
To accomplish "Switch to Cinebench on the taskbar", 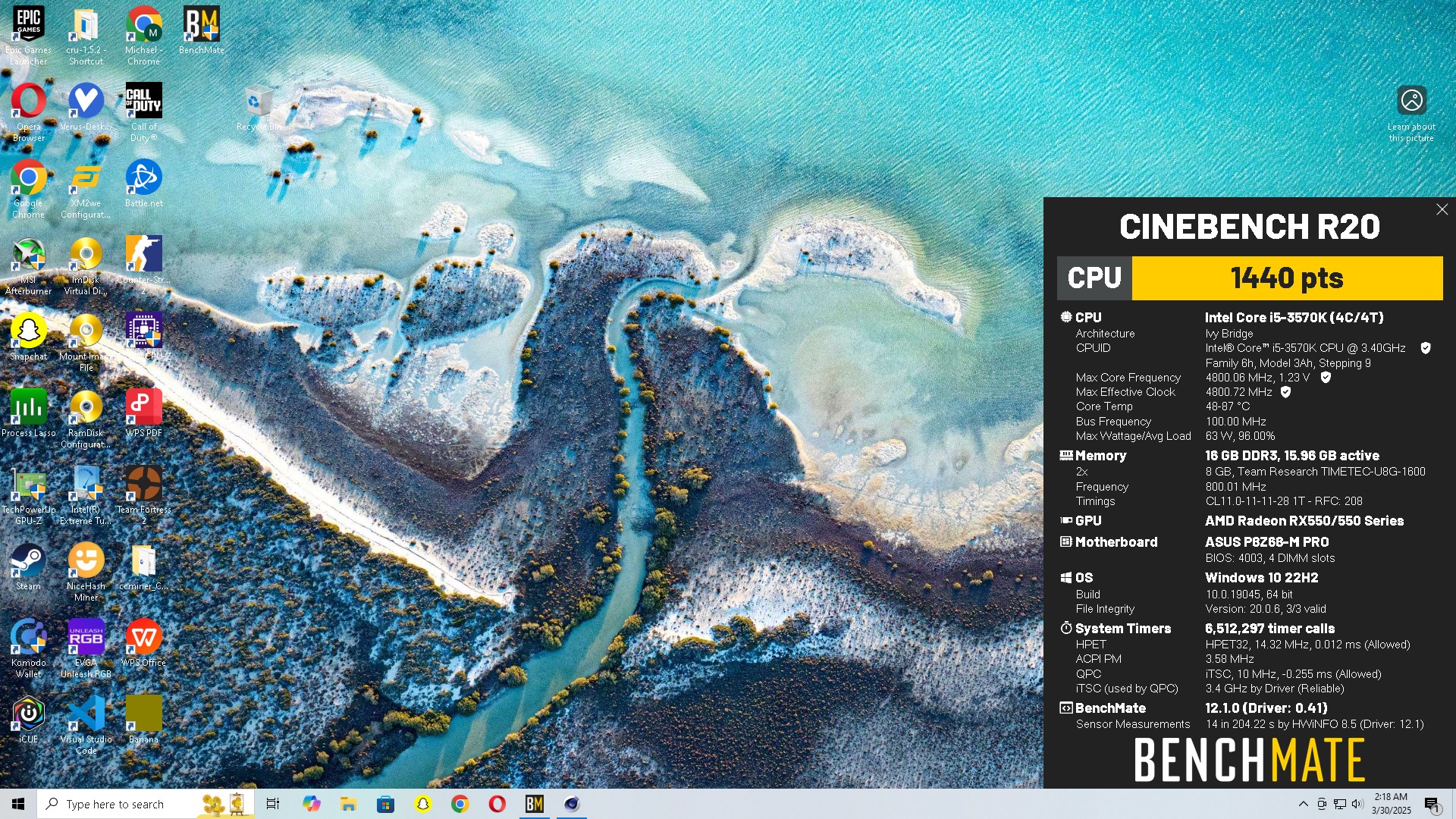I will (x=572, y=804).
